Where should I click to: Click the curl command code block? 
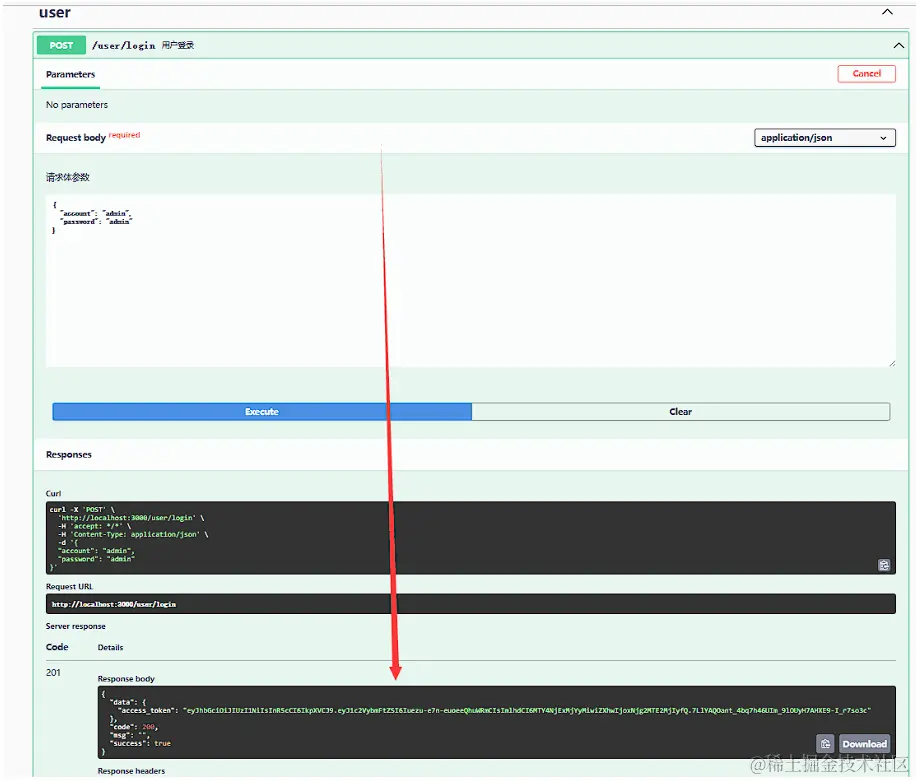(x=470, y=537)
